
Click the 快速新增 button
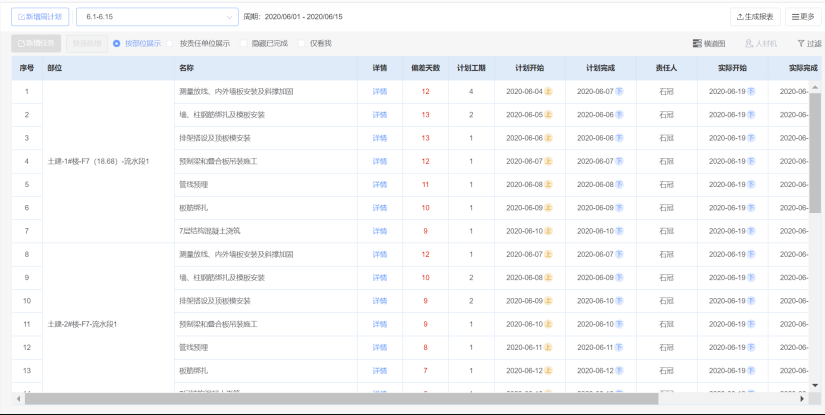click(x=87, y=43)
